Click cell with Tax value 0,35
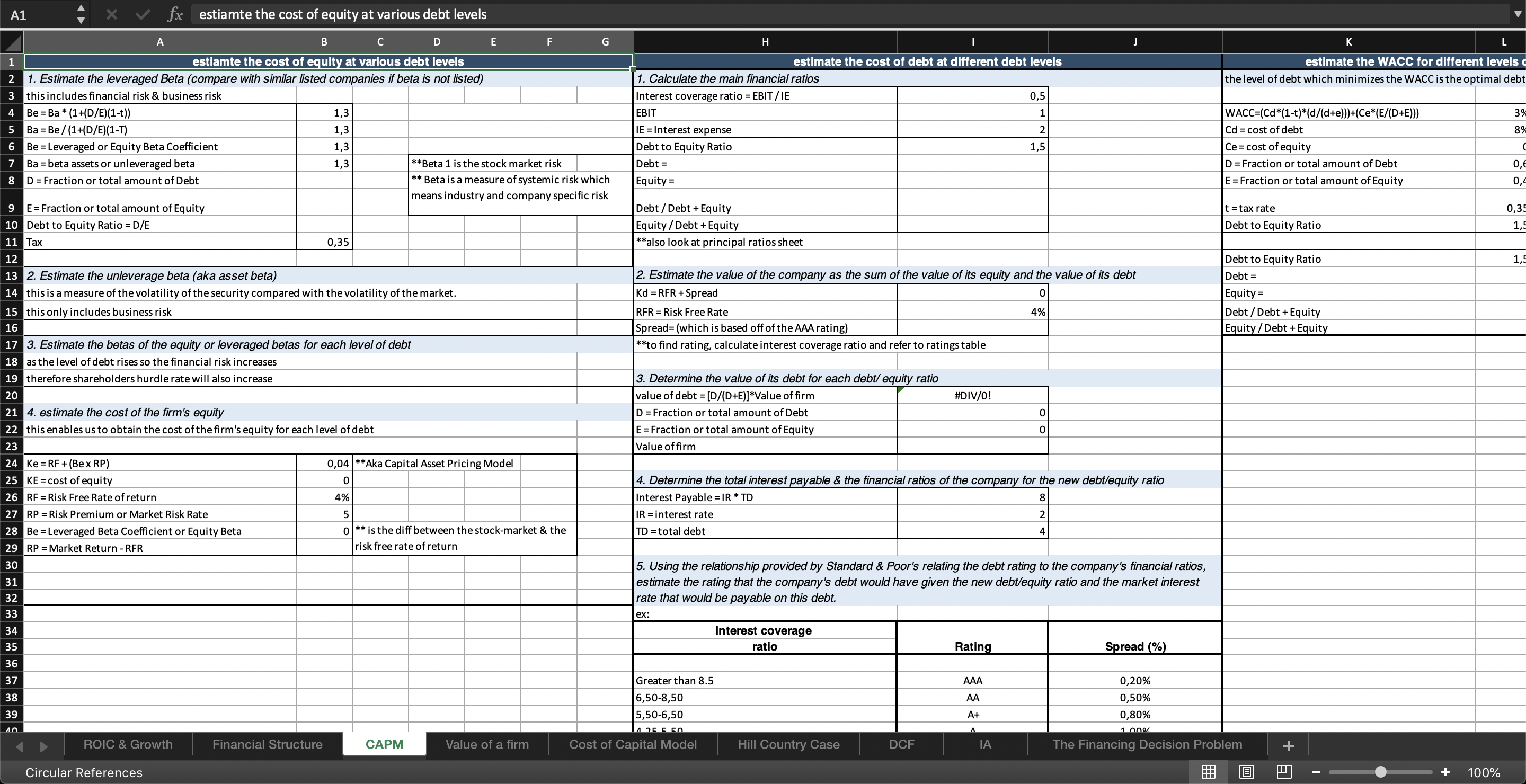The width and height of the screenshot is (1526, 784). (324, 242)
